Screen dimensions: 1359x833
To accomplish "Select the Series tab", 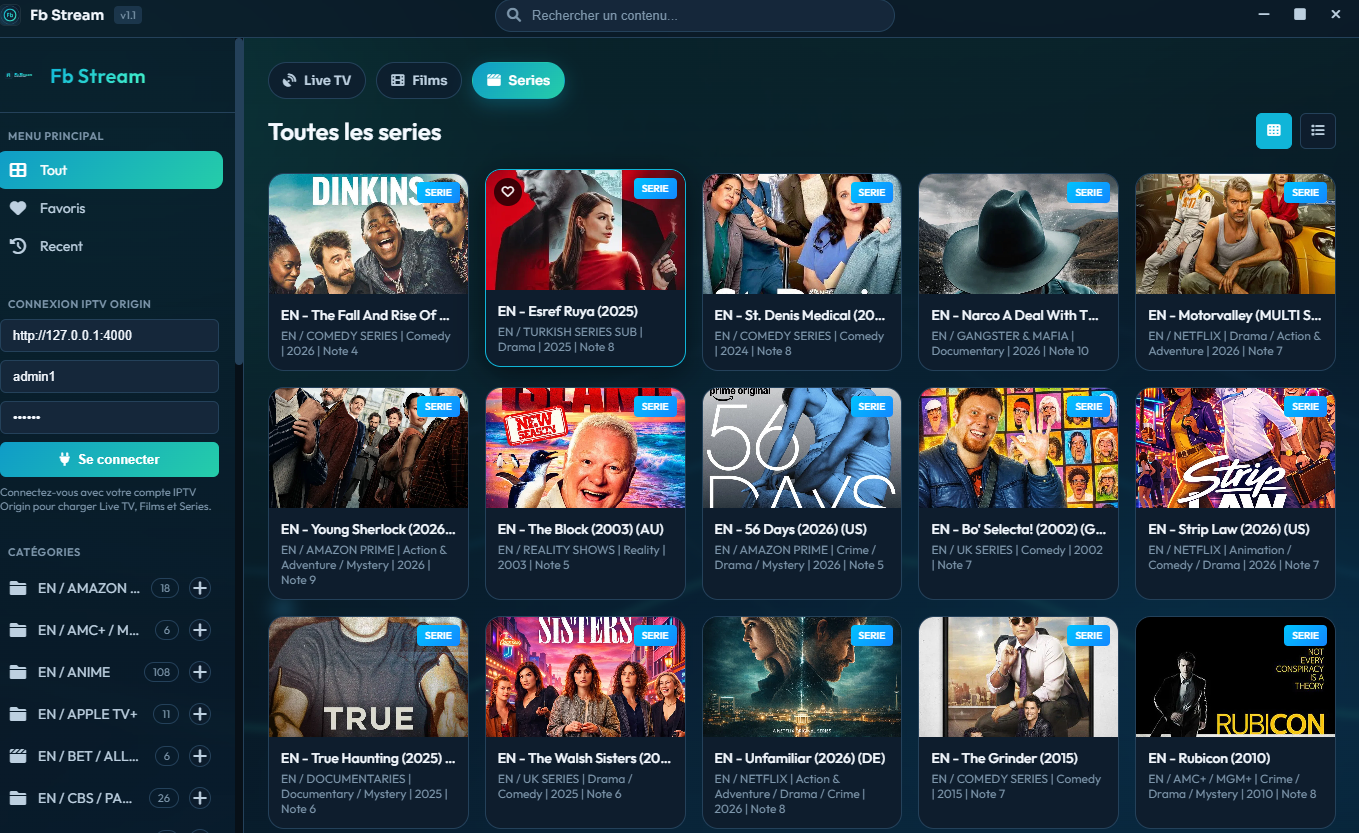I will [518, 80].
